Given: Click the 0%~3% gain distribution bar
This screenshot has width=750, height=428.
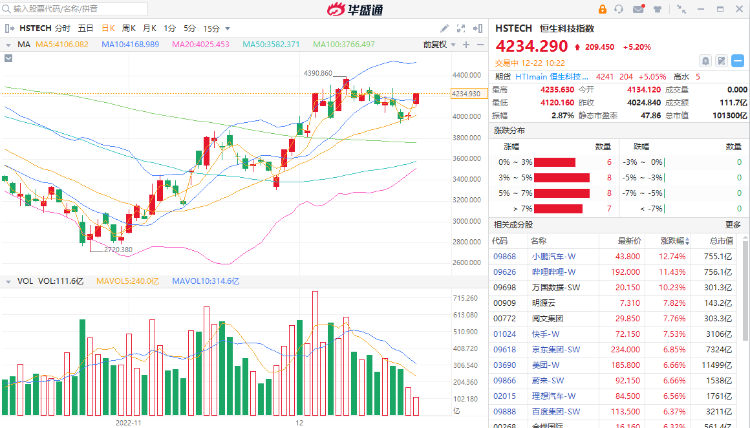Looking at the screenshot, I should tap(554, 163).
